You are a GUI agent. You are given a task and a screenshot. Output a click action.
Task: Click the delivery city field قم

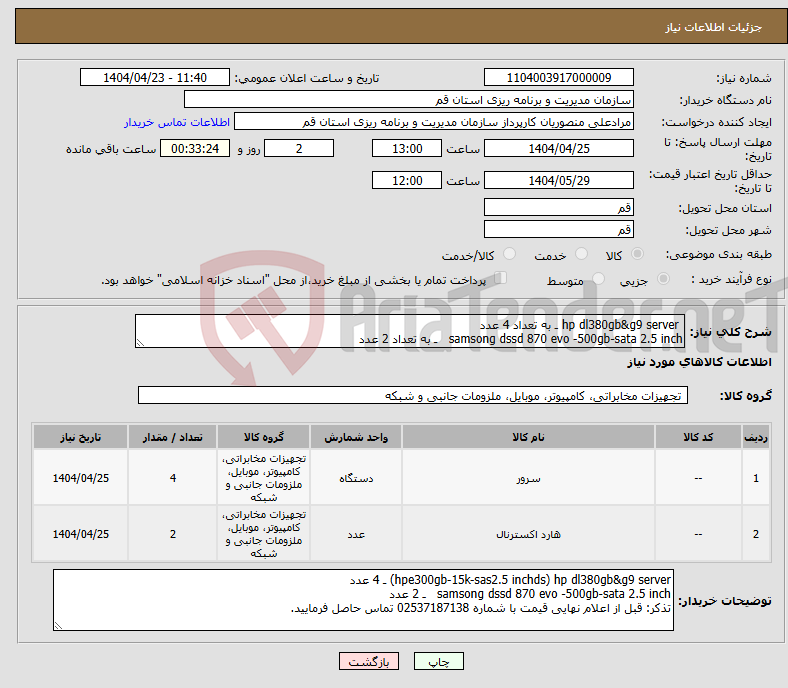(558, 229)
